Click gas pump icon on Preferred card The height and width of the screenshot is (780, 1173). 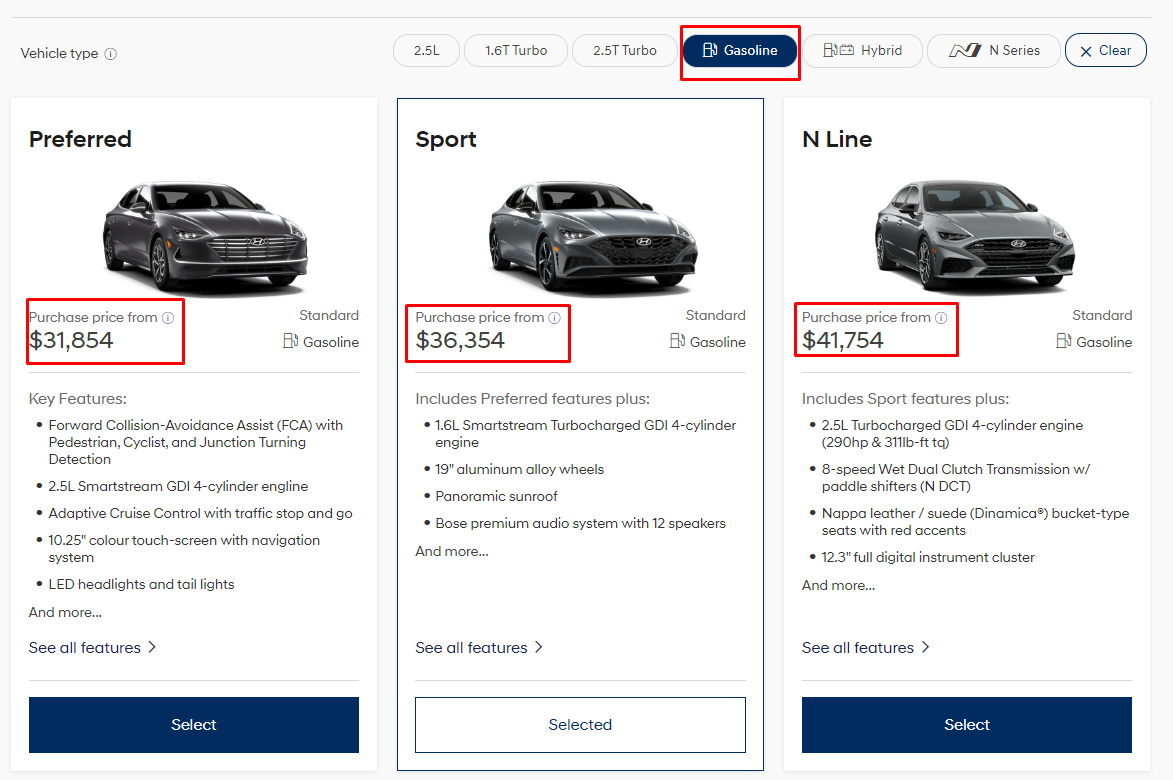coord(290,341)
